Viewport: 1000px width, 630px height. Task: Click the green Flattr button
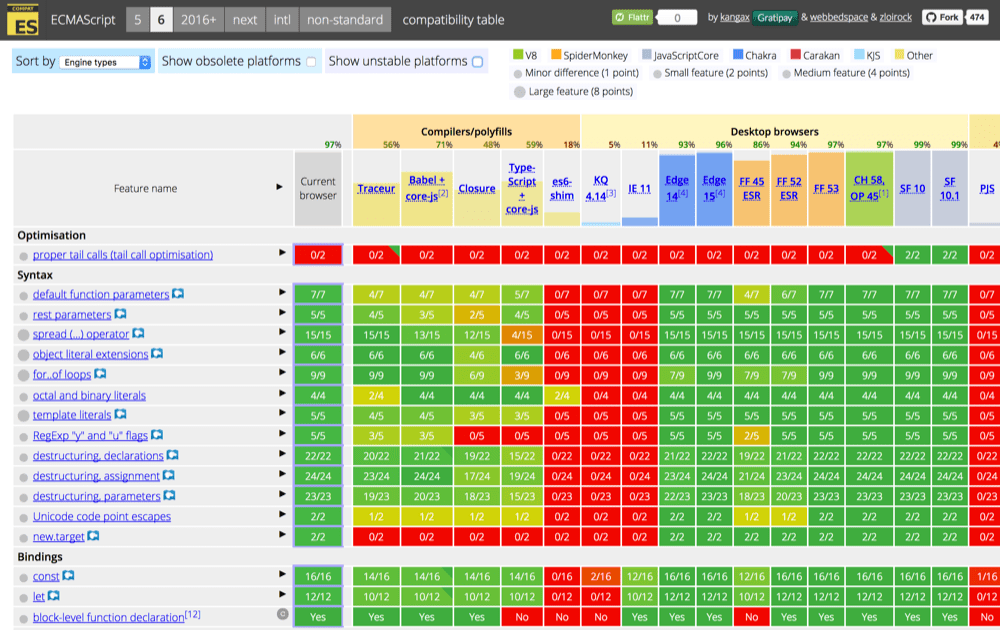tap(632, 17)
